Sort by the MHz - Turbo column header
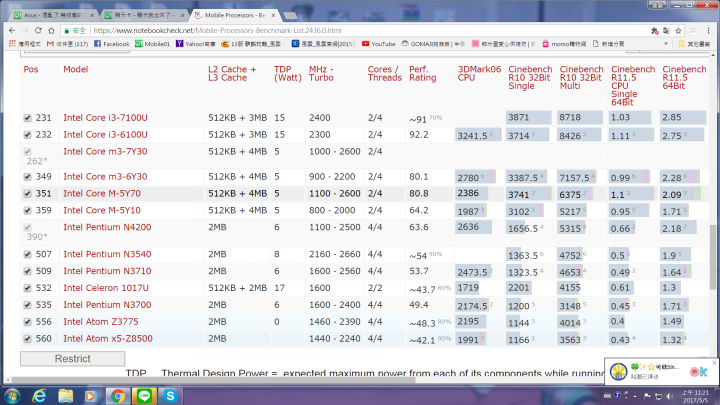 [x=321, y=73]
